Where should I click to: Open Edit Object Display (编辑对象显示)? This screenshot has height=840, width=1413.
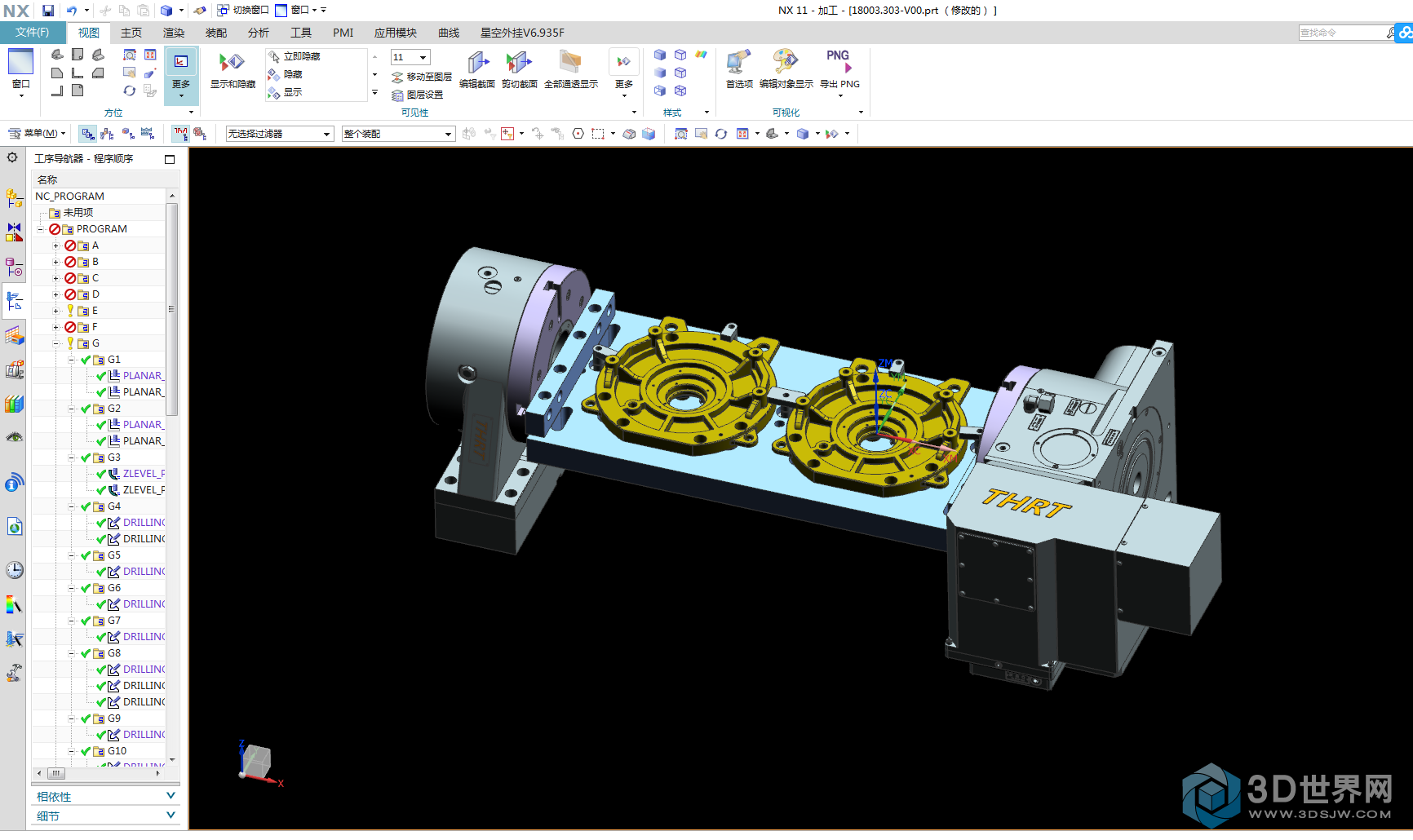point(786,70)
